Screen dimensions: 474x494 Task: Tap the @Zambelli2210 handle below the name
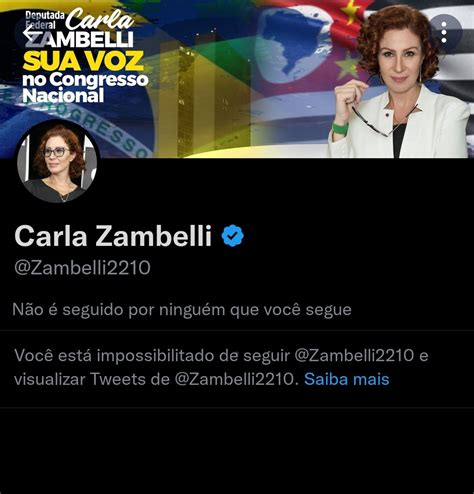click(82, 267)
